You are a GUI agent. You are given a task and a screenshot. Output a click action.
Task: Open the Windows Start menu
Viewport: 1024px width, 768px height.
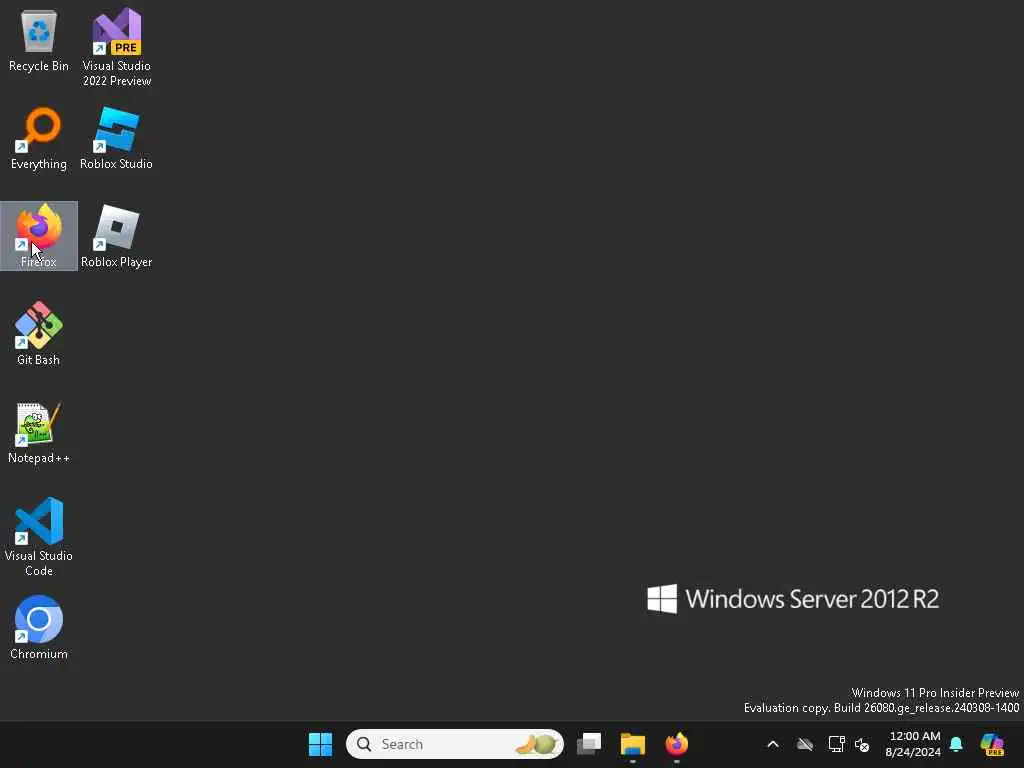[320, 744]
